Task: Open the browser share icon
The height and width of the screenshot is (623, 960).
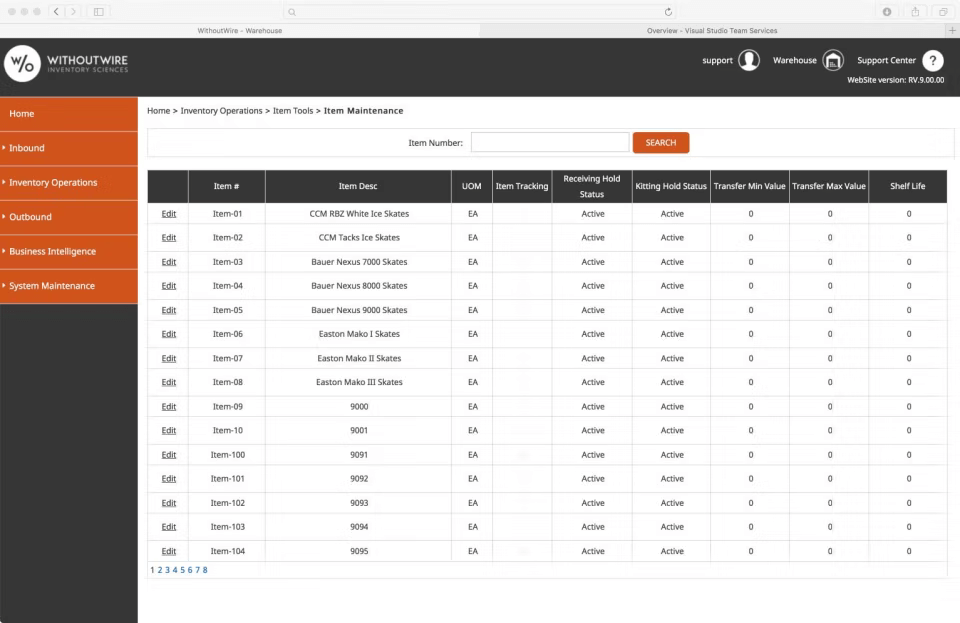Action: pyautogui.click(x=915, y=11)
